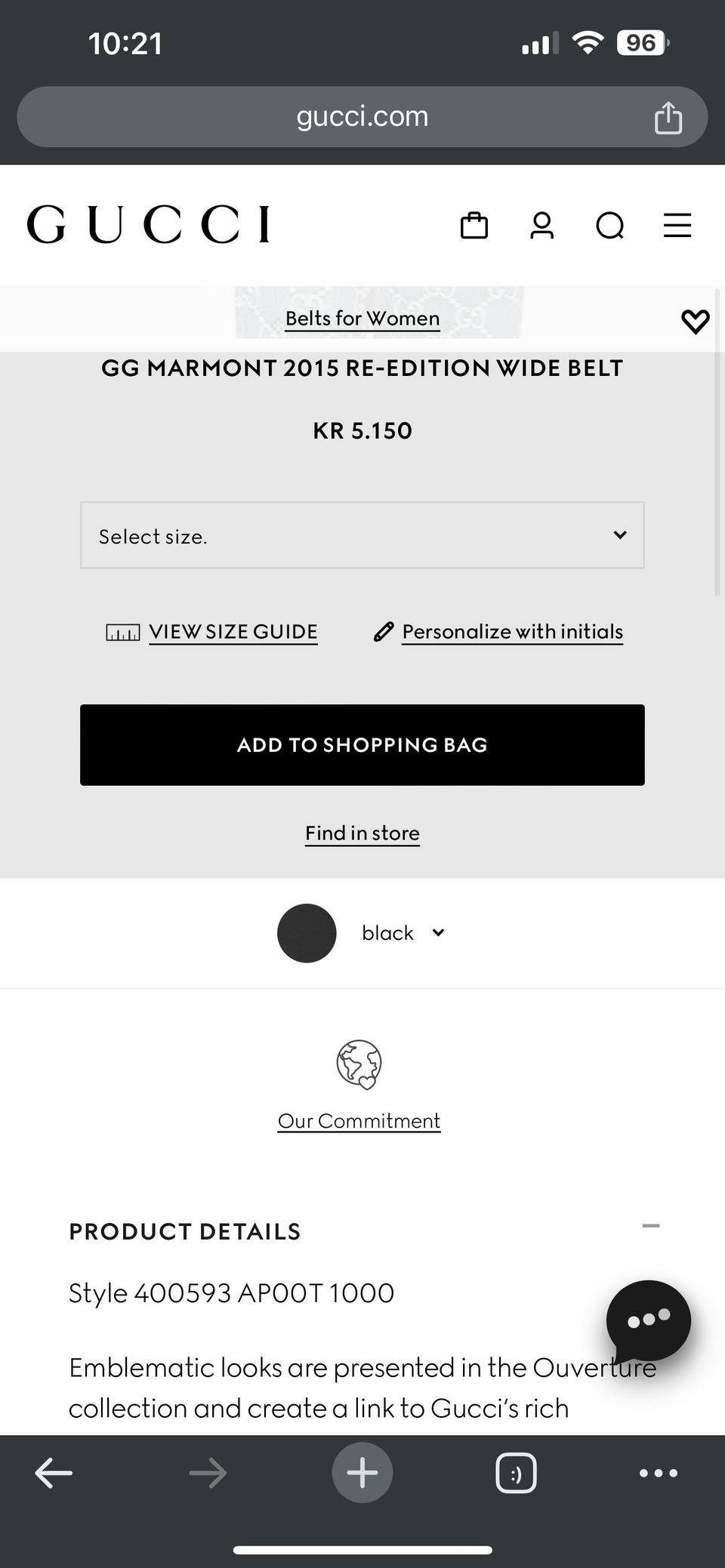Open the new tab plus button
Viewport: 725px width, 1568px height.
(x=362, y=1473)
